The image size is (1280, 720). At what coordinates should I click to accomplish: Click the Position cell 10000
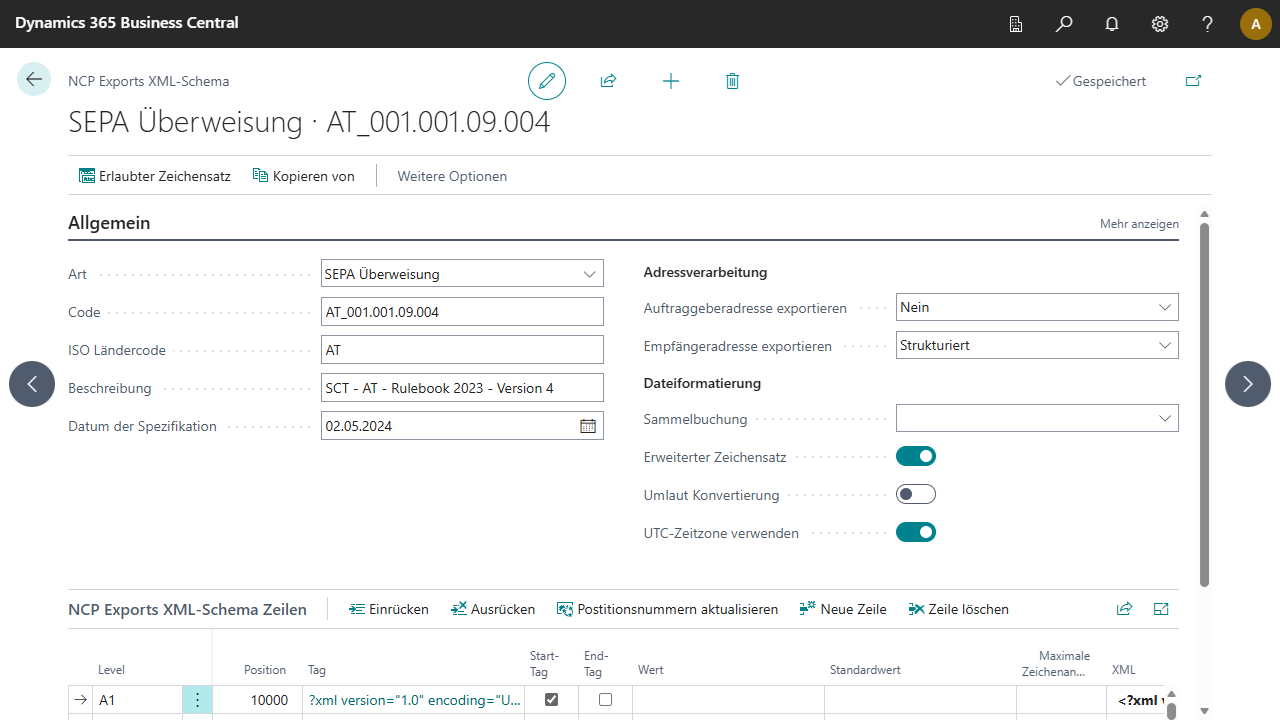coord(255,700)
